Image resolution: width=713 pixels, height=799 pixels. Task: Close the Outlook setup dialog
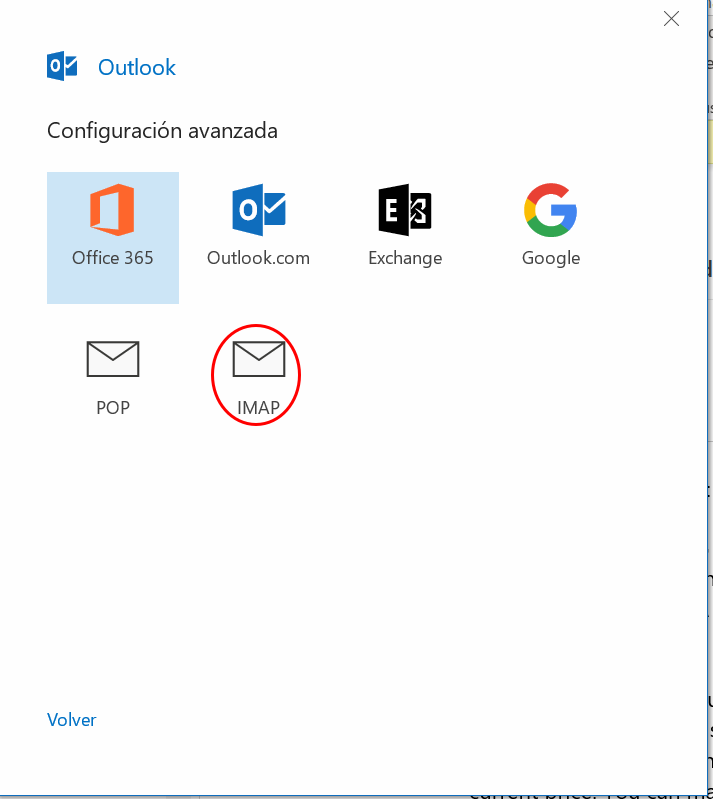point(671,19)
